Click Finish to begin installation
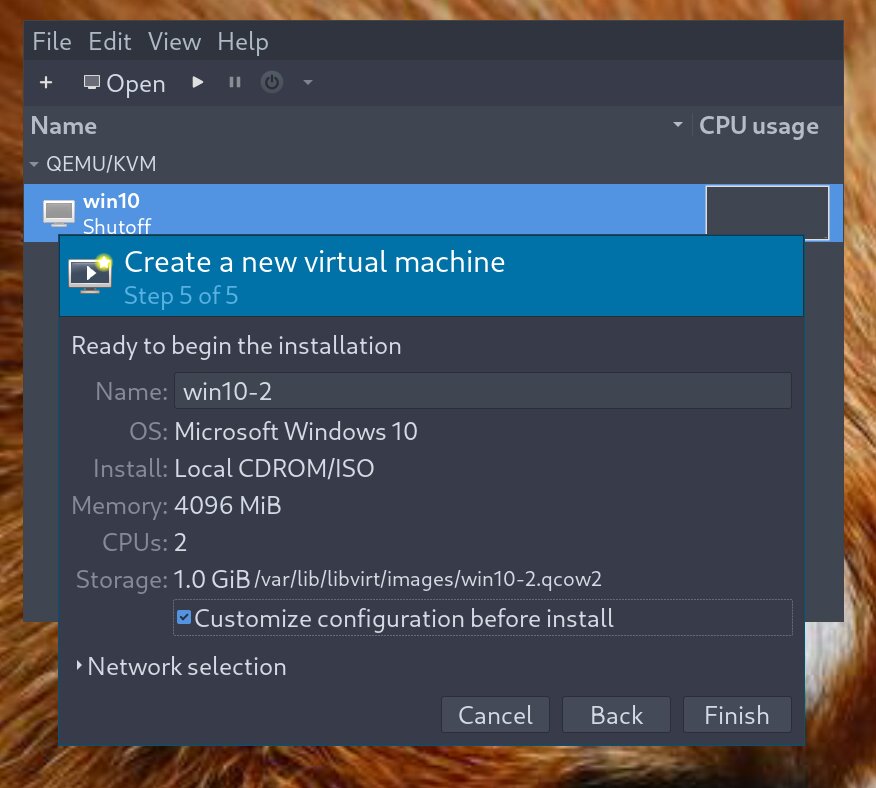876x788 pixels. tap(737, 715)
